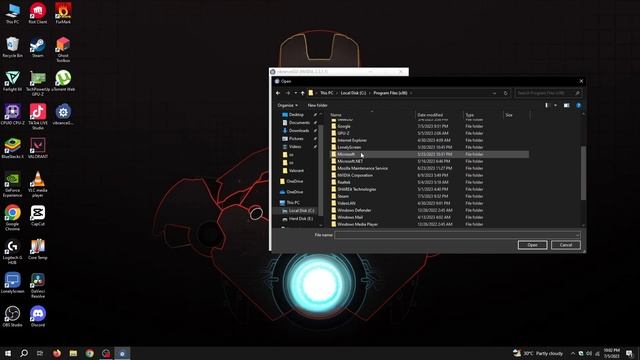Click the Size column header
This screenshot has width=640, height=360.
pyautogui.click(x=516, y=115)
